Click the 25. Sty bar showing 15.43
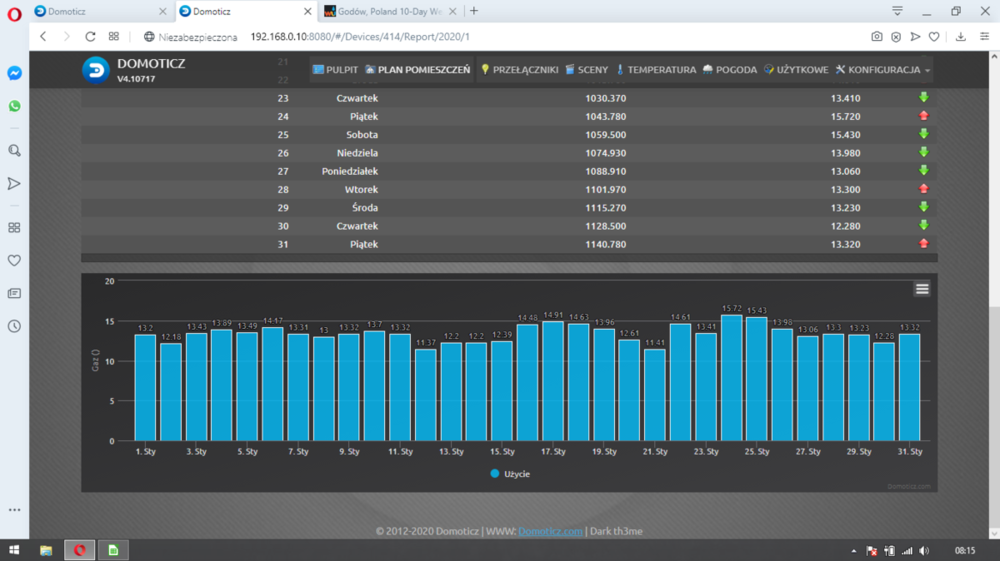 click(x=757, y=379)
